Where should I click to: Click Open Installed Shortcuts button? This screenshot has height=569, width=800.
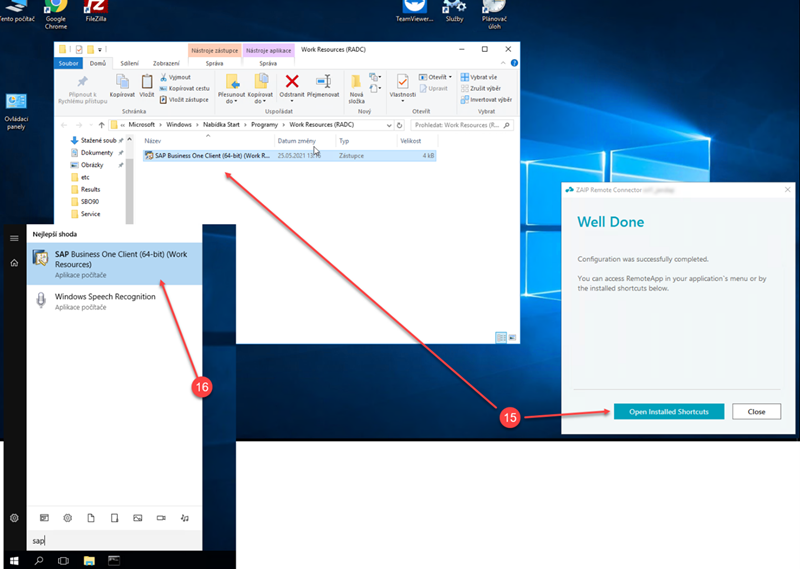point(668,411)
